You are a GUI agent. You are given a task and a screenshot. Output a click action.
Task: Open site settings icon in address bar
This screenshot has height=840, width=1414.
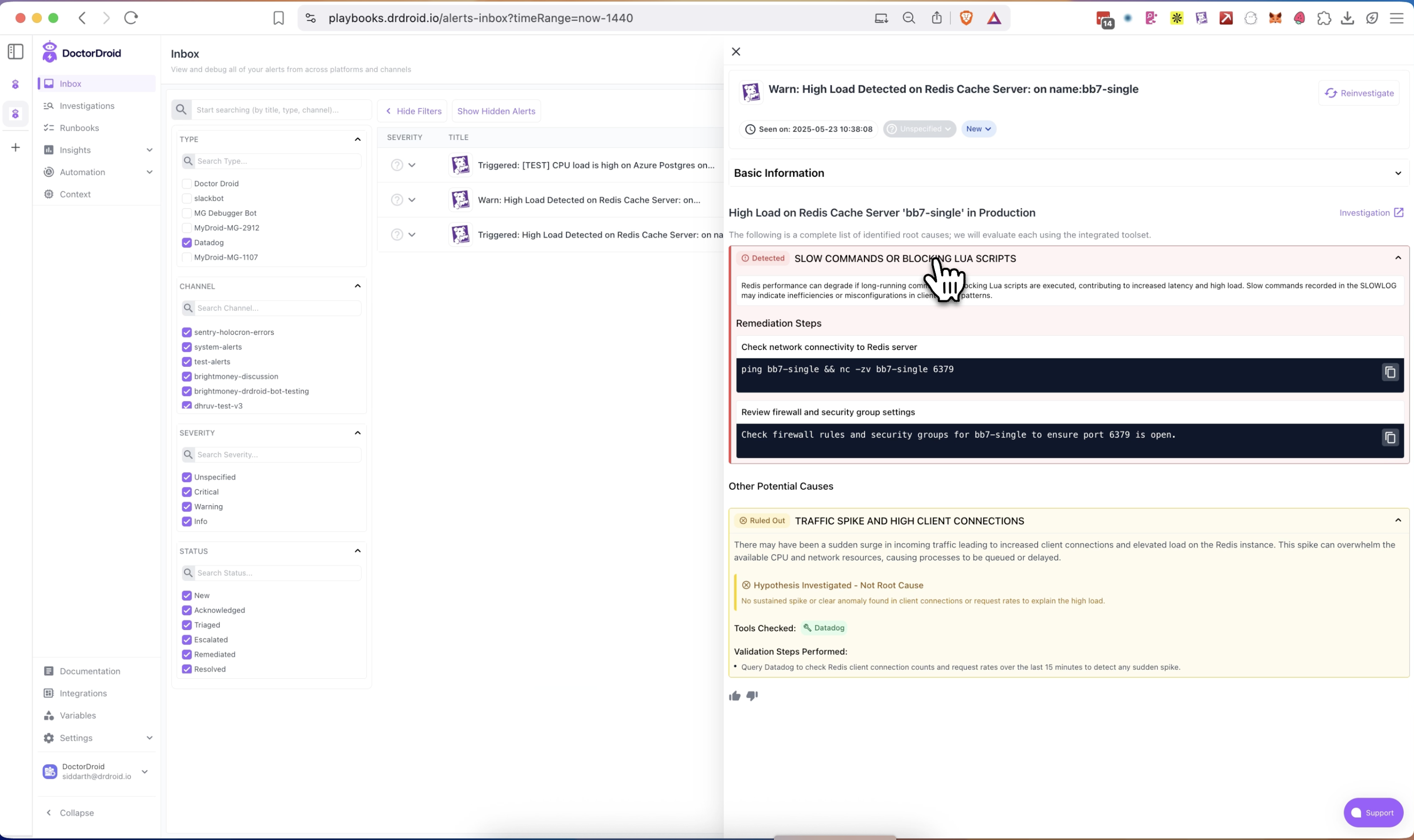click(310, 18)
